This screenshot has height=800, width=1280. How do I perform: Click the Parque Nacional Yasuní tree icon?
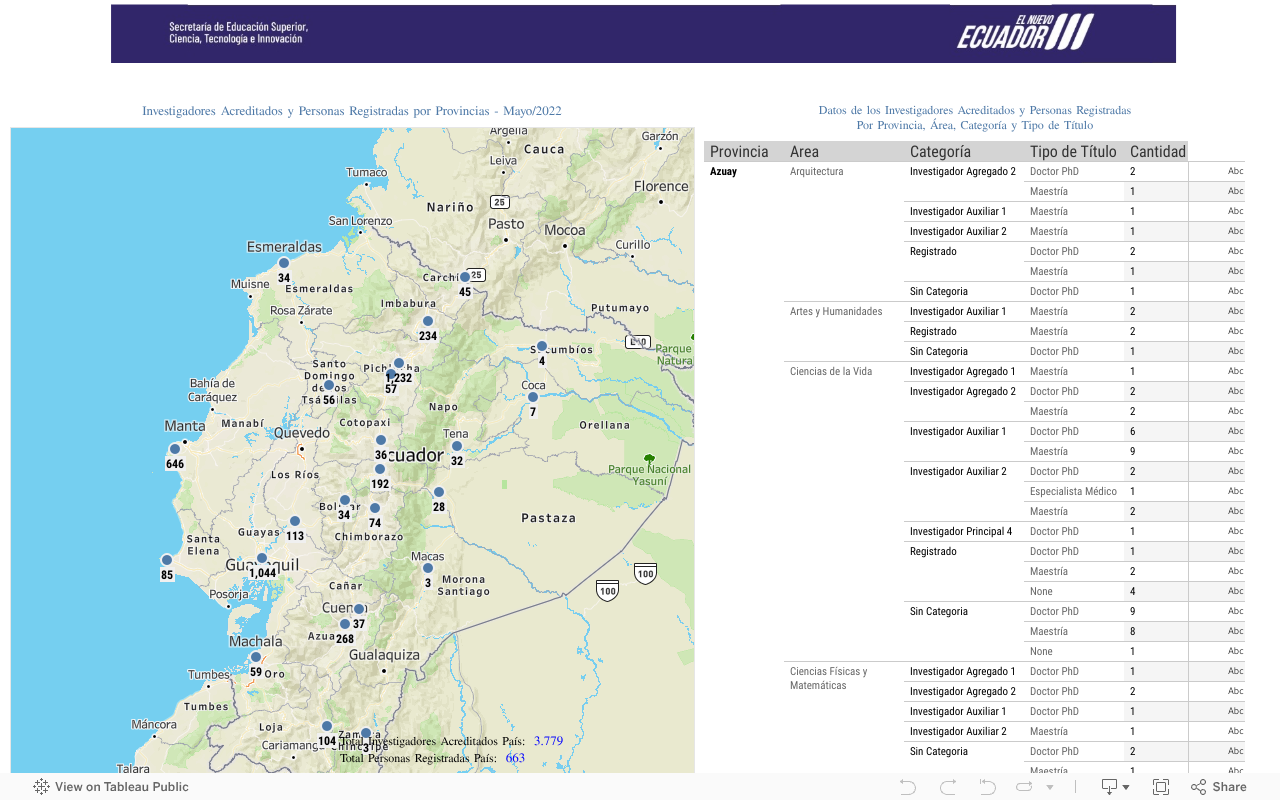(x=649, y=458)
